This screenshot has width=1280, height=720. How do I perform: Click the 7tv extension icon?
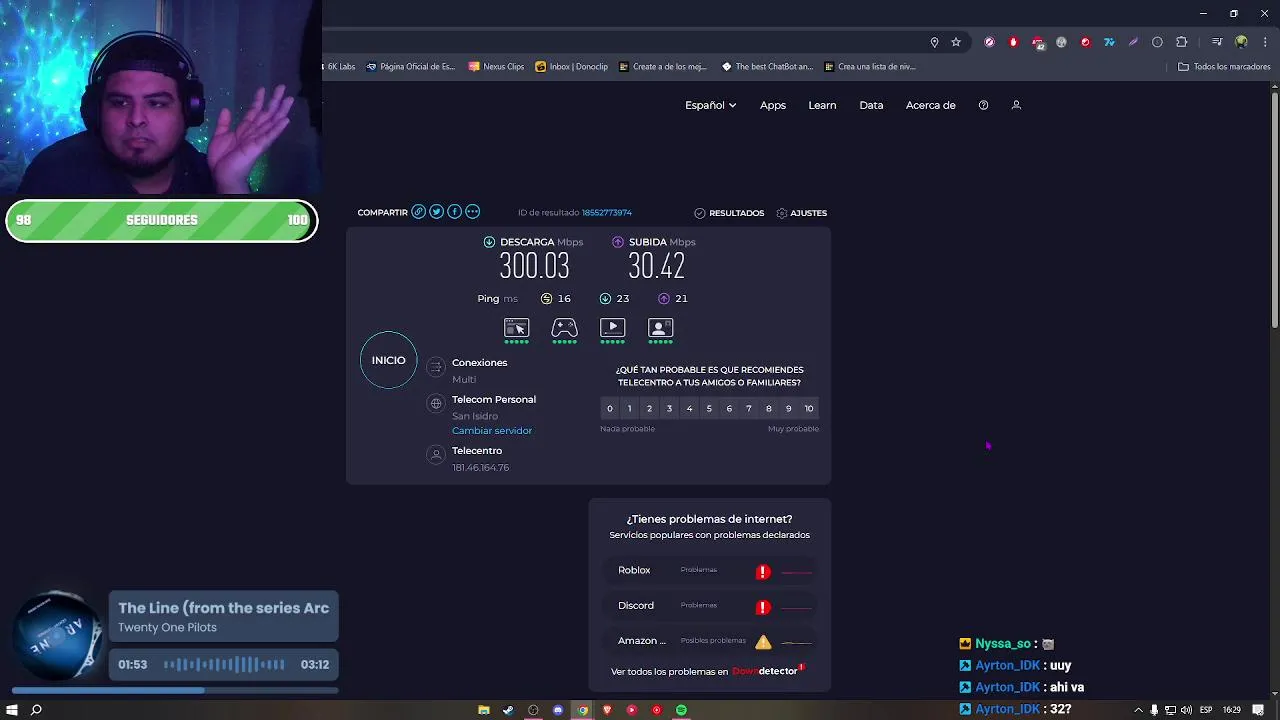tap(1109, 42)
